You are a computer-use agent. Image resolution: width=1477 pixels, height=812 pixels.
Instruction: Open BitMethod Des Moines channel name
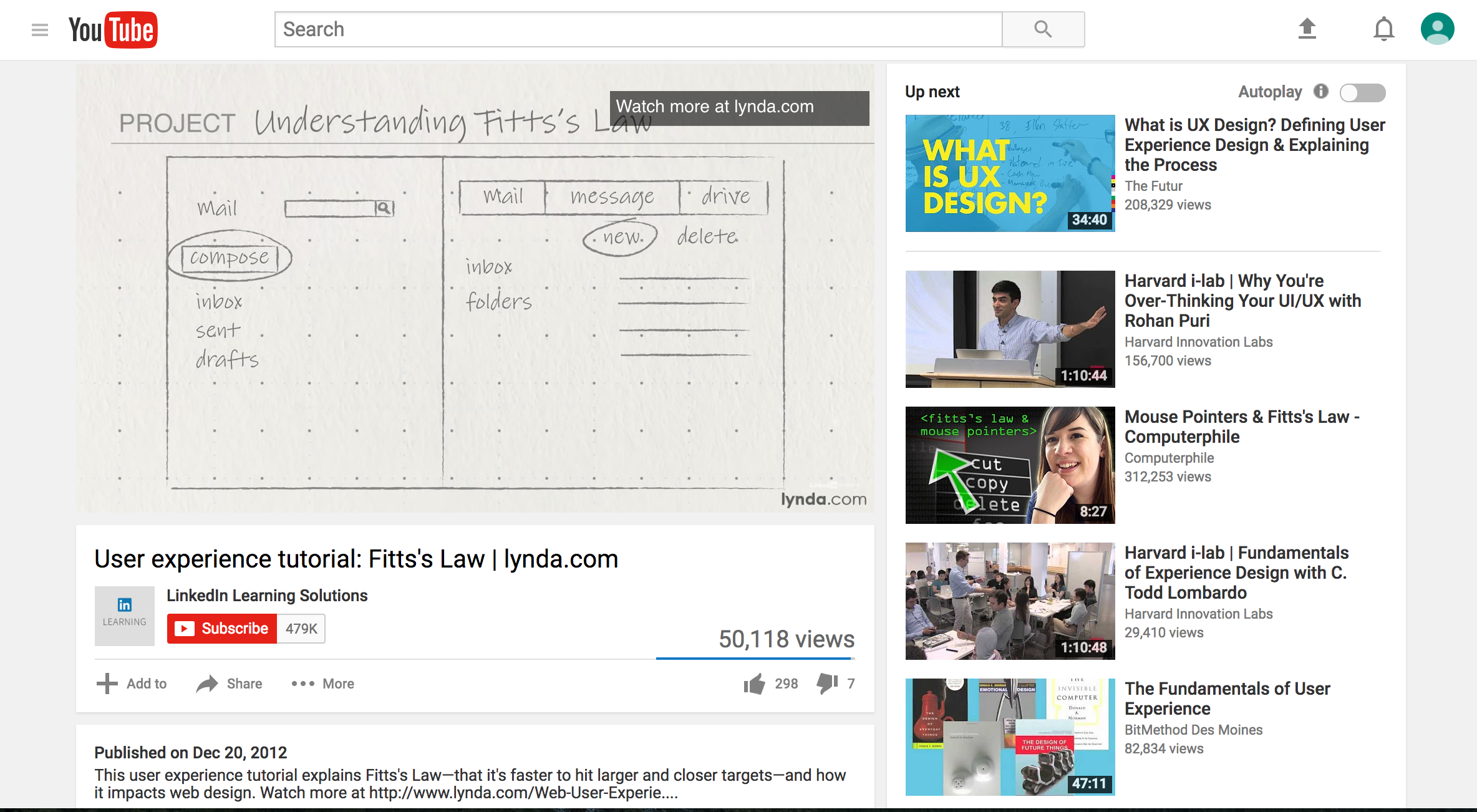point(1193,730)
